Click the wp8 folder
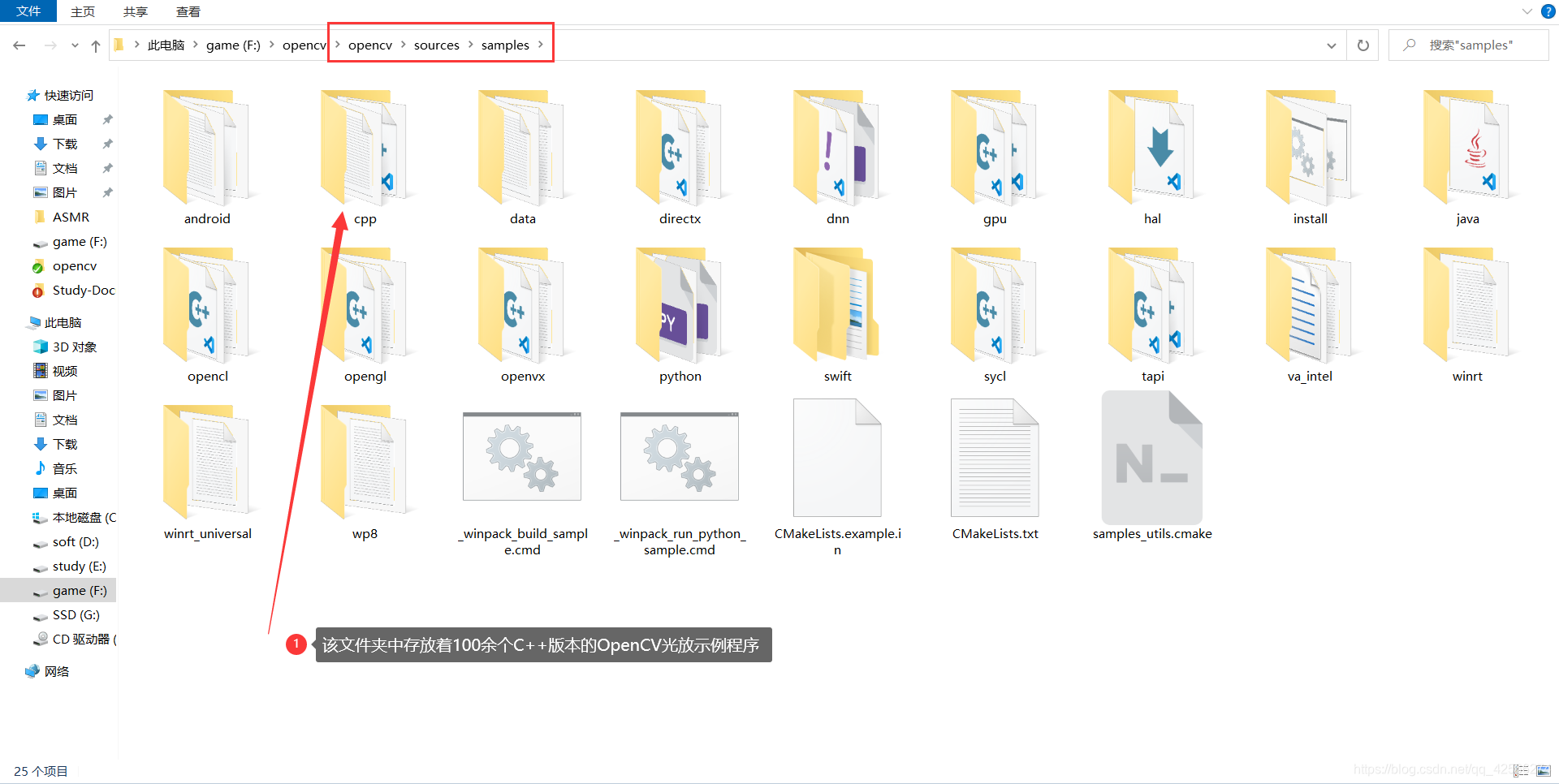This screenshot has height=784, width=1559. [x=365, y=472]
